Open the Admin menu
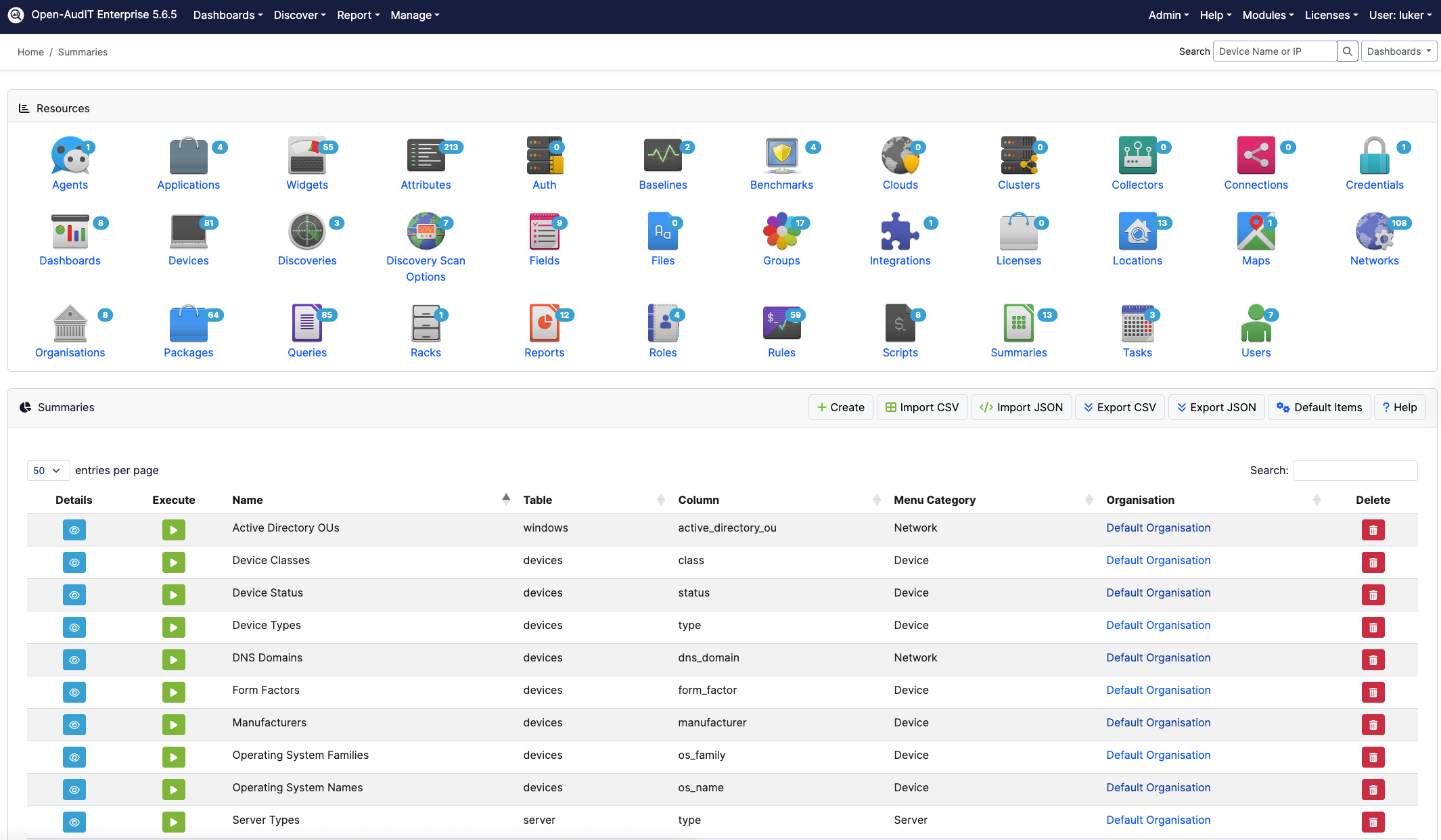 1167,15
